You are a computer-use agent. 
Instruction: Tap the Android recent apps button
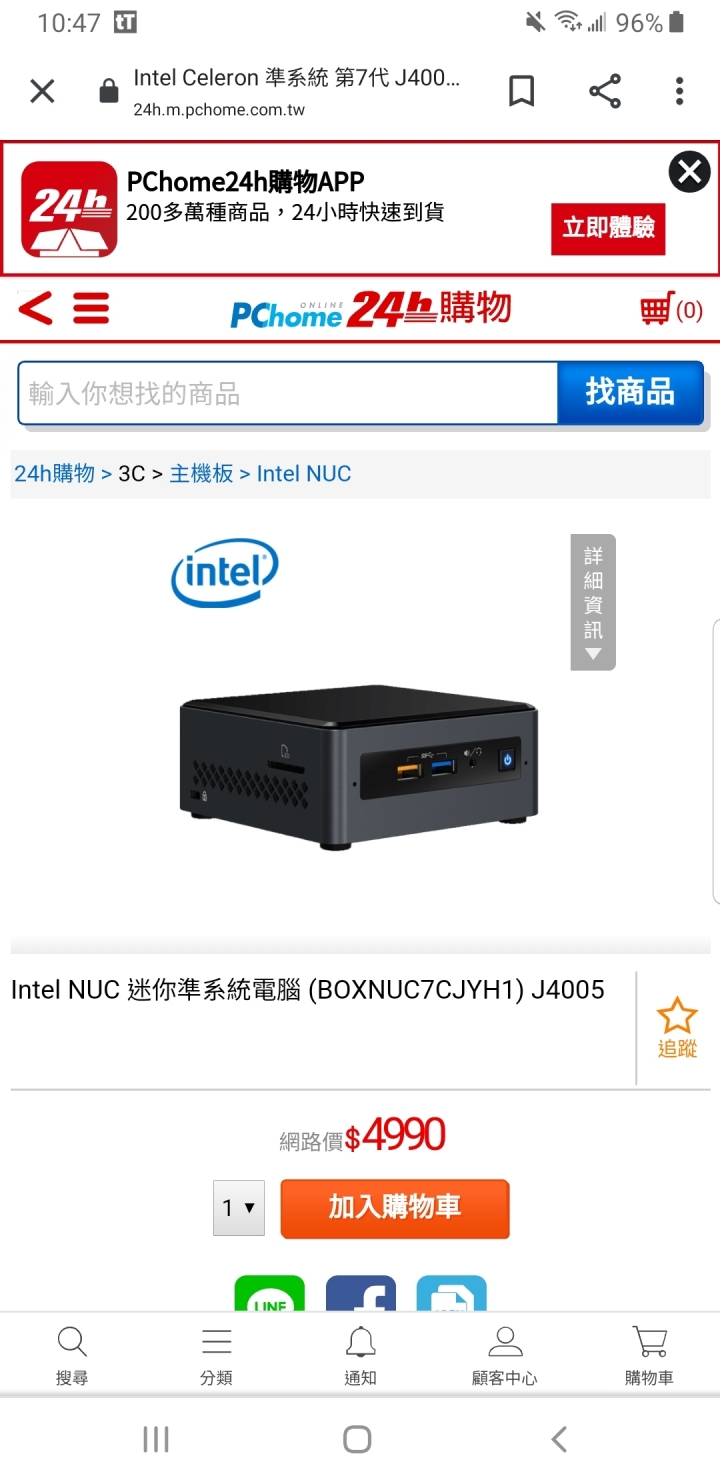pos(156,1439)
